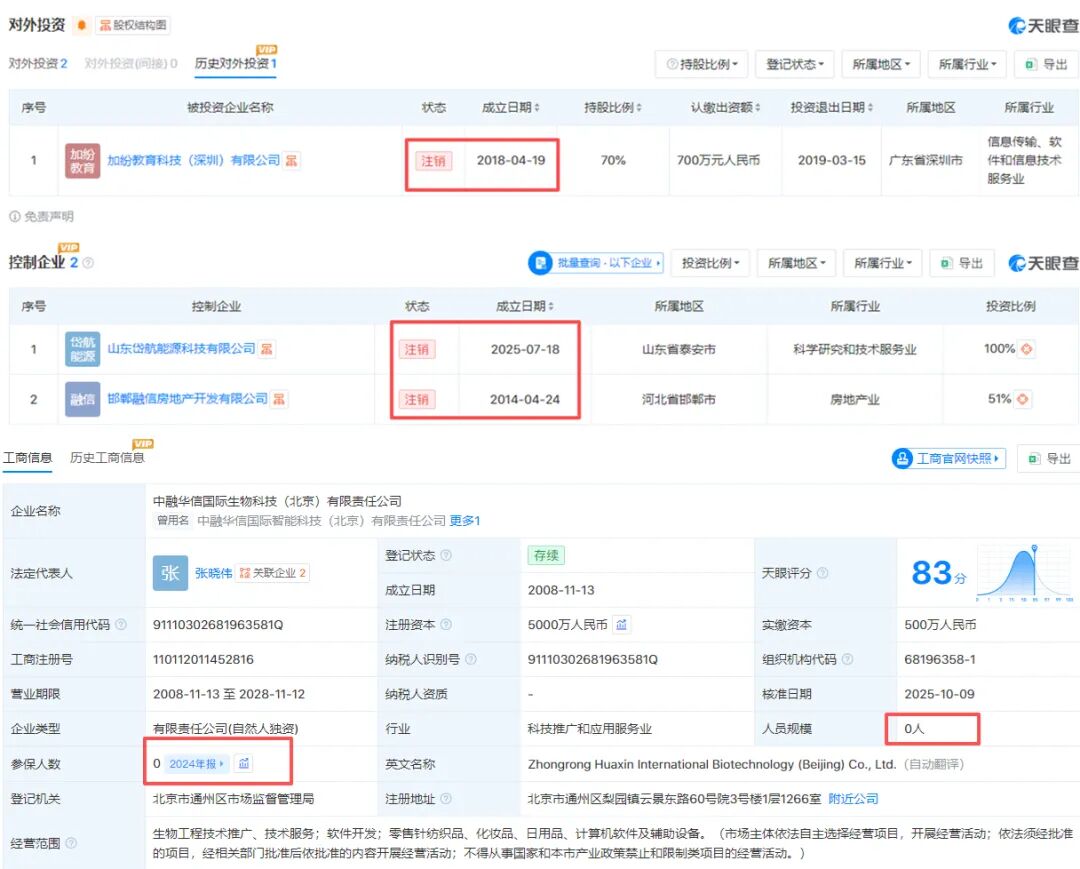Viewport: 1080px width, 869px height.
Task: Click the orange bell icon beside 对外投资
Action: tap(82, 26)
